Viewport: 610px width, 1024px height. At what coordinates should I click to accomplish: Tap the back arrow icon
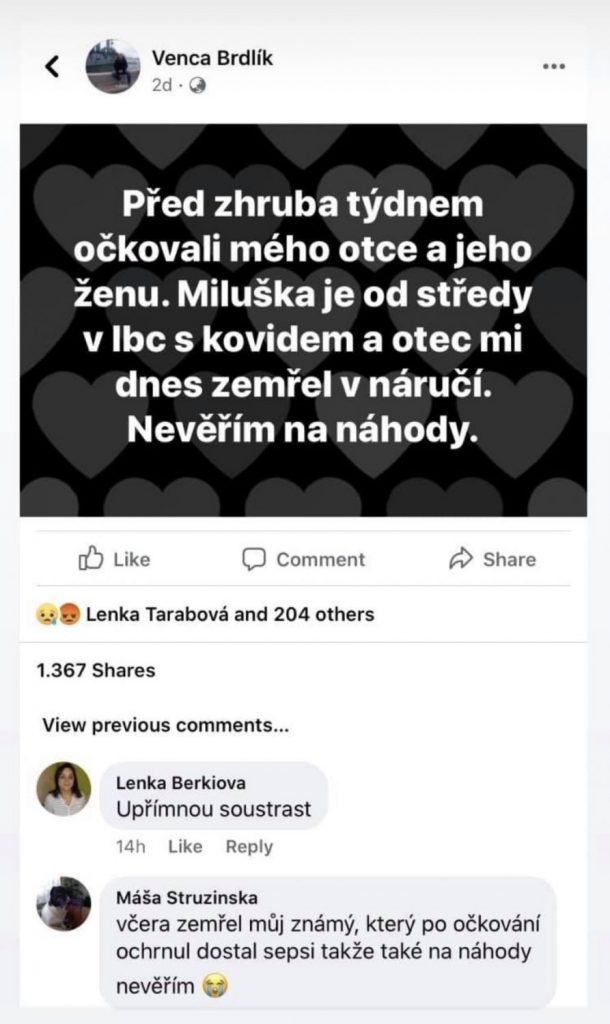[x=52, y=66]
